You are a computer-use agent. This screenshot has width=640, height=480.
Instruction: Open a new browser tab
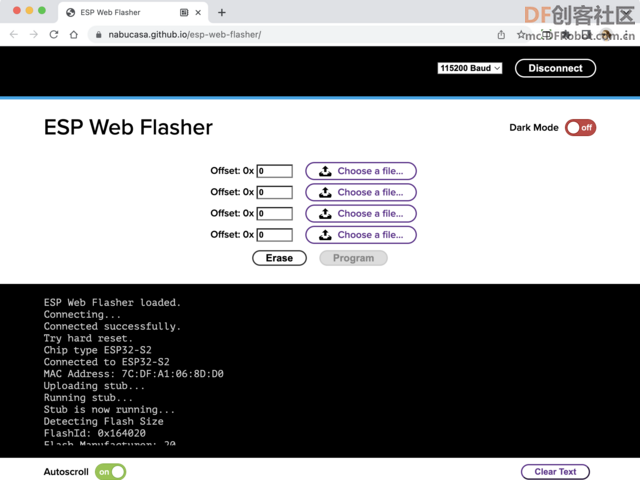[x=222, y=13]
